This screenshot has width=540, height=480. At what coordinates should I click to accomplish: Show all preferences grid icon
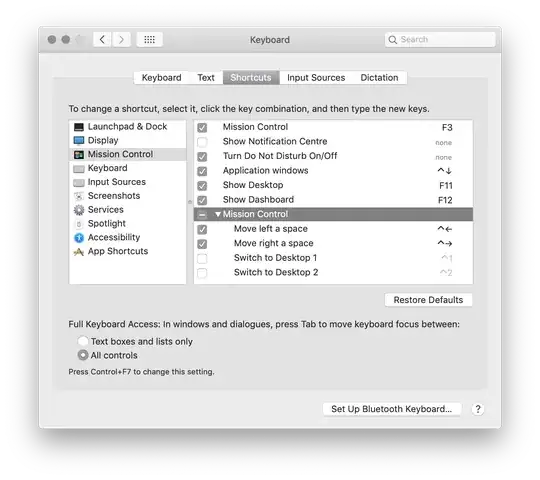point(149,40)
